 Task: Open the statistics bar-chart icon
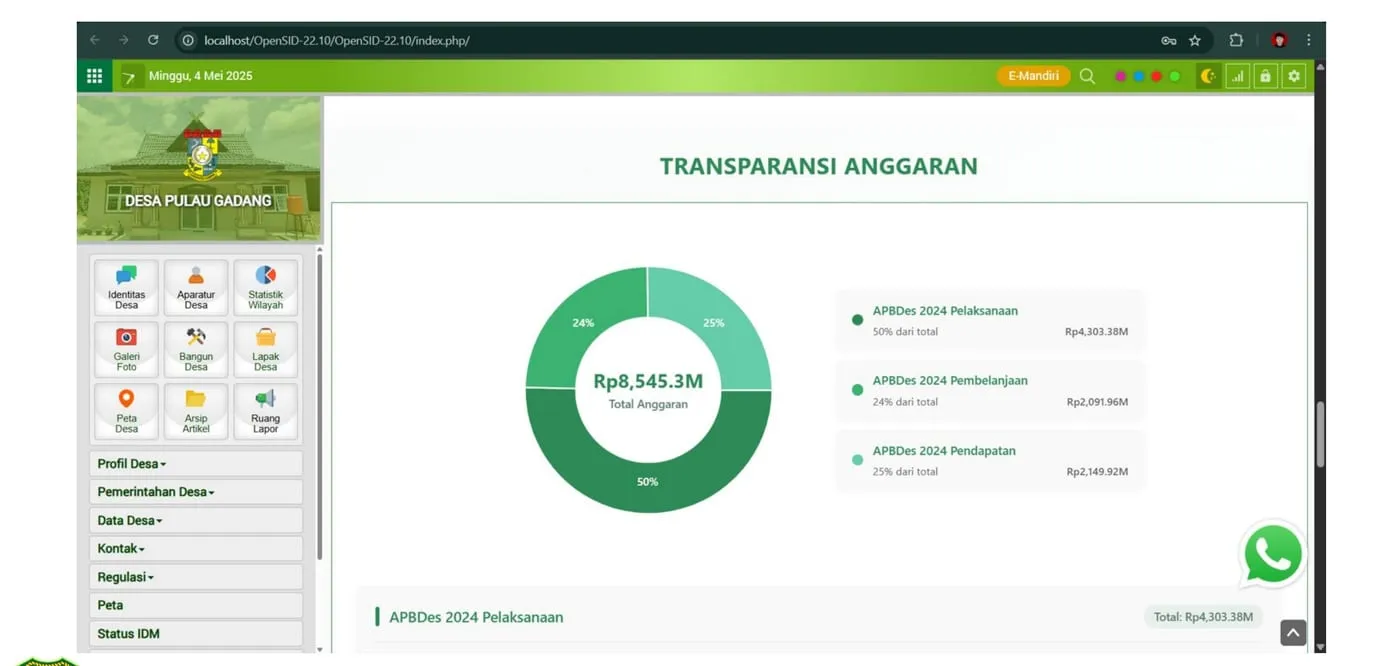[x=1238, y=76]
